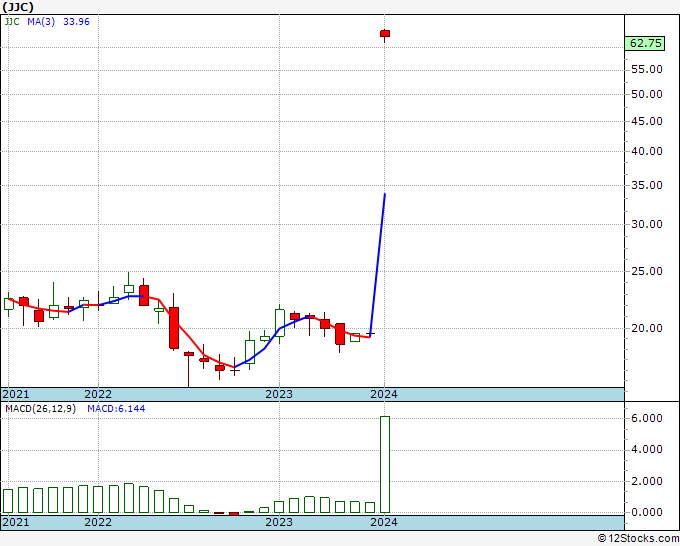Image resolution: width=680 pixels, height=546 pixels.
Task: Click 2023 on the MACD timeline
Action: pos(279,522)
